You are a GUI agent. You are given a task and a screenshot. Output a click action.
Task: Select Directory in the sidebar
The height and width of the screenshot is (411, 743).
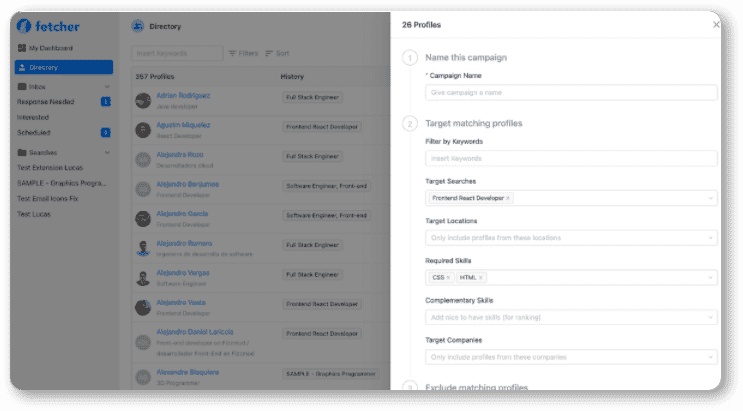click(x=64, y=67)
